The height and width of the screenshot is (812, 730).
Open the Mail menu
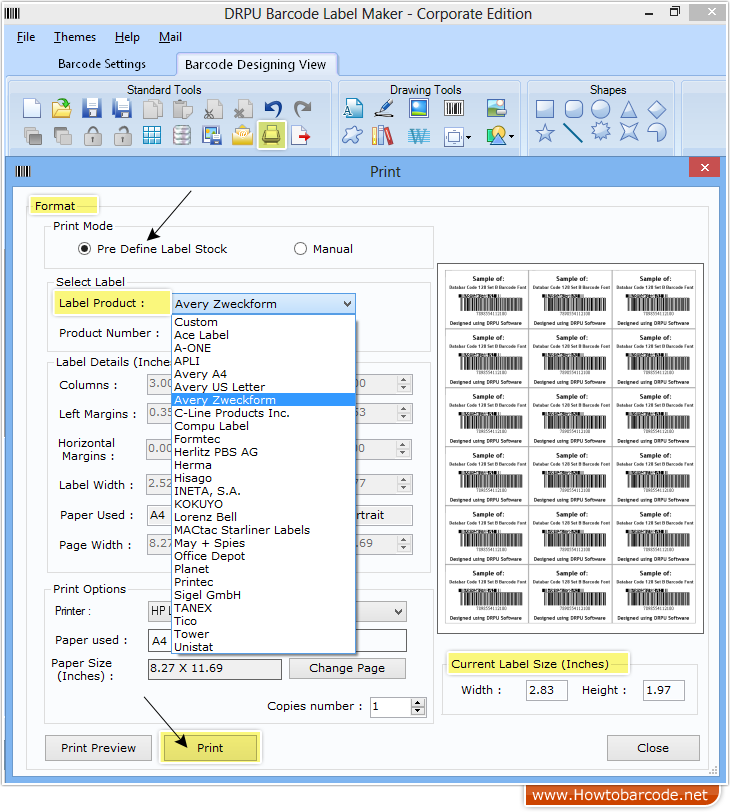click(x=170, y=37)
